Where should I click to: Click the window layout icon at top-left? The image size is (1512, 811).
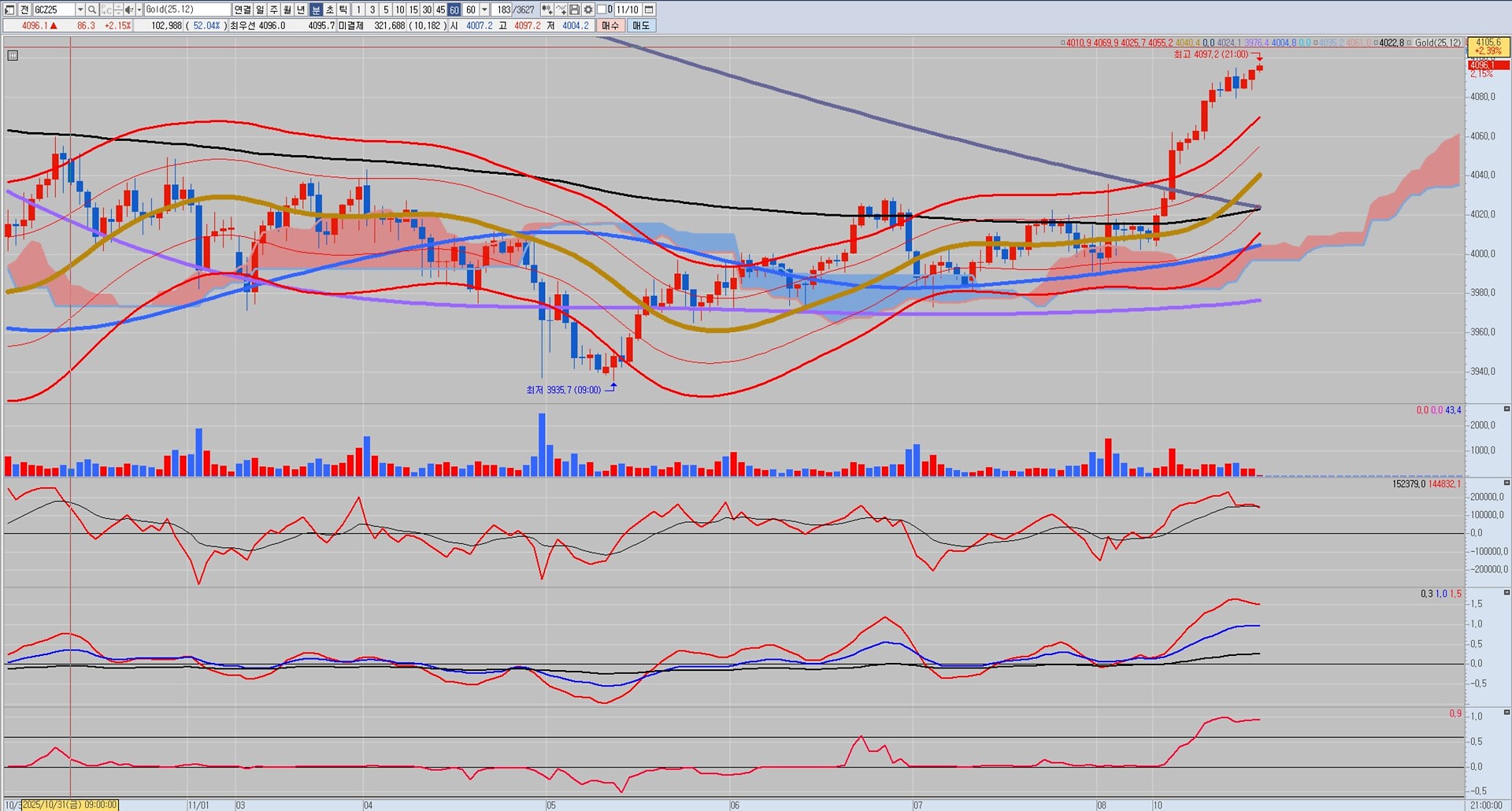point(9,9)
